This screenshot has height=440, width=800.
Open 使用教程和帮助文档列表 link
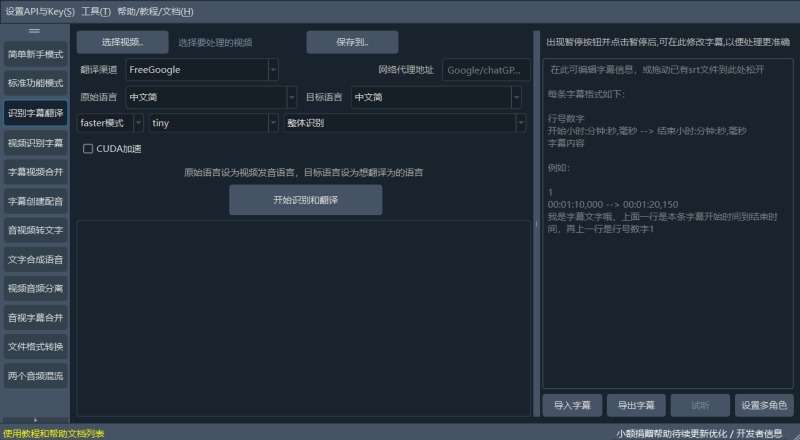54,433
